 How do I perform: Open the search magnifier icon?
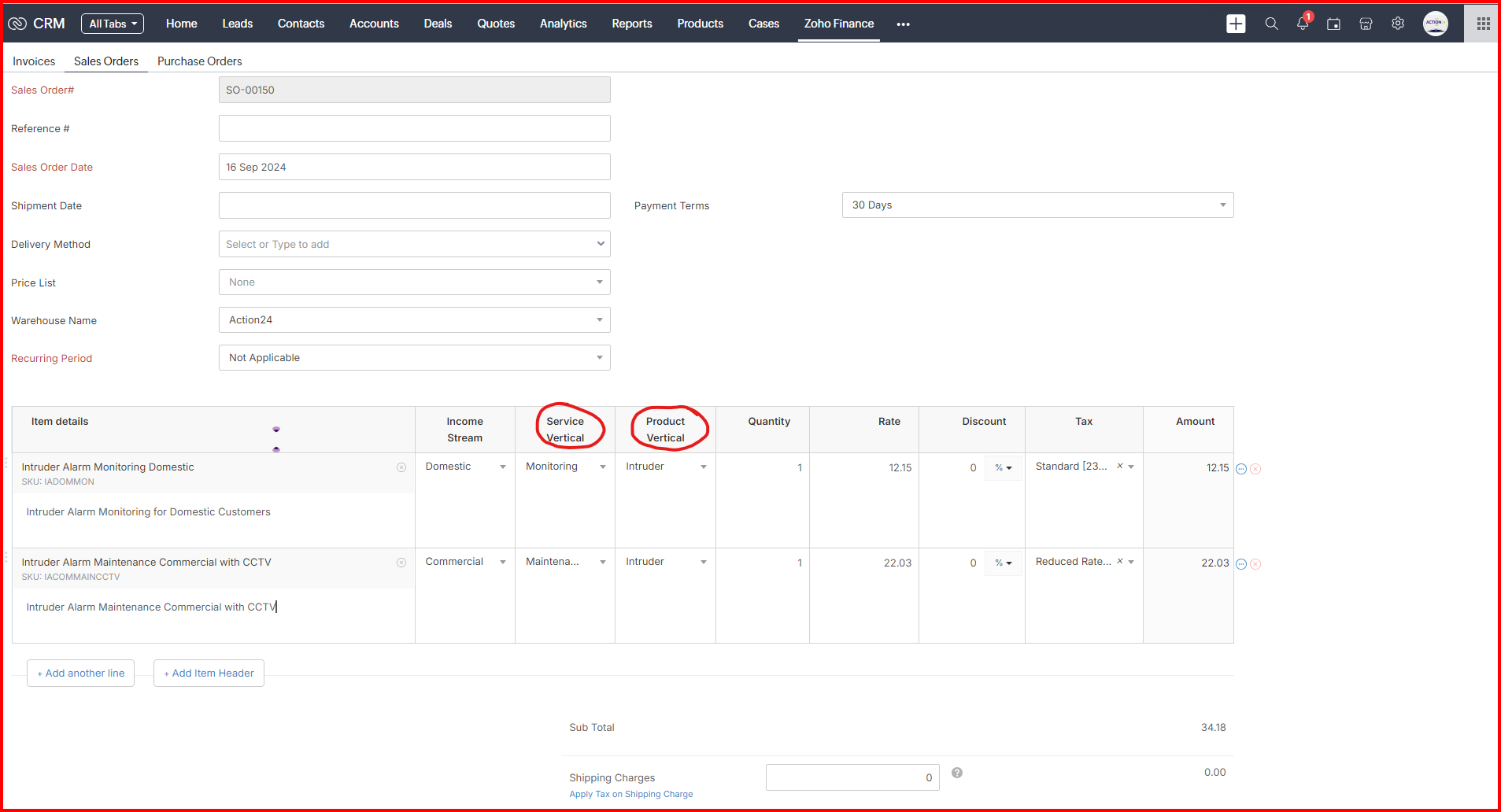click(1271, 24)
